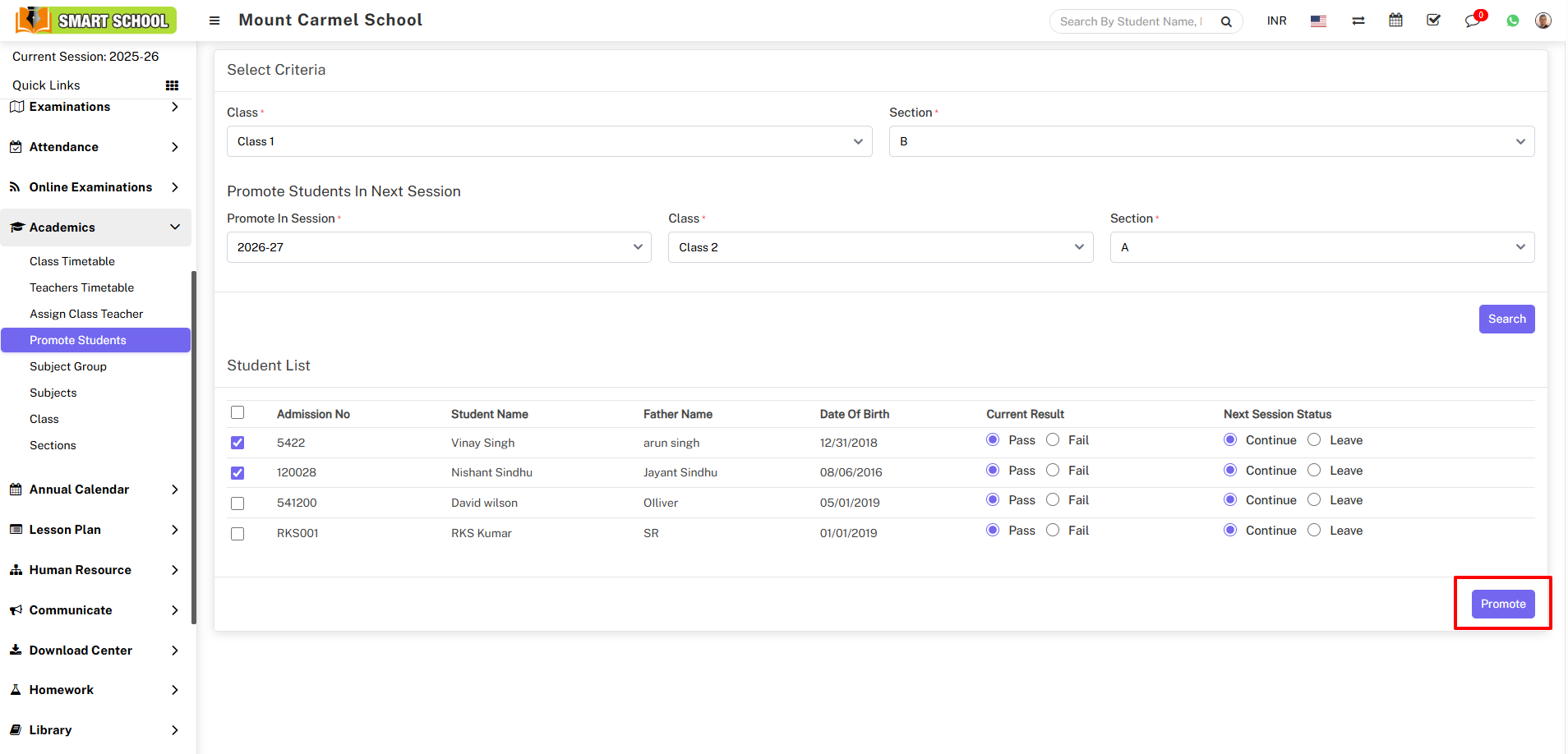Click the US flag language icon
This screenshot has width=1568, height=754.
tap(1318, 21)
